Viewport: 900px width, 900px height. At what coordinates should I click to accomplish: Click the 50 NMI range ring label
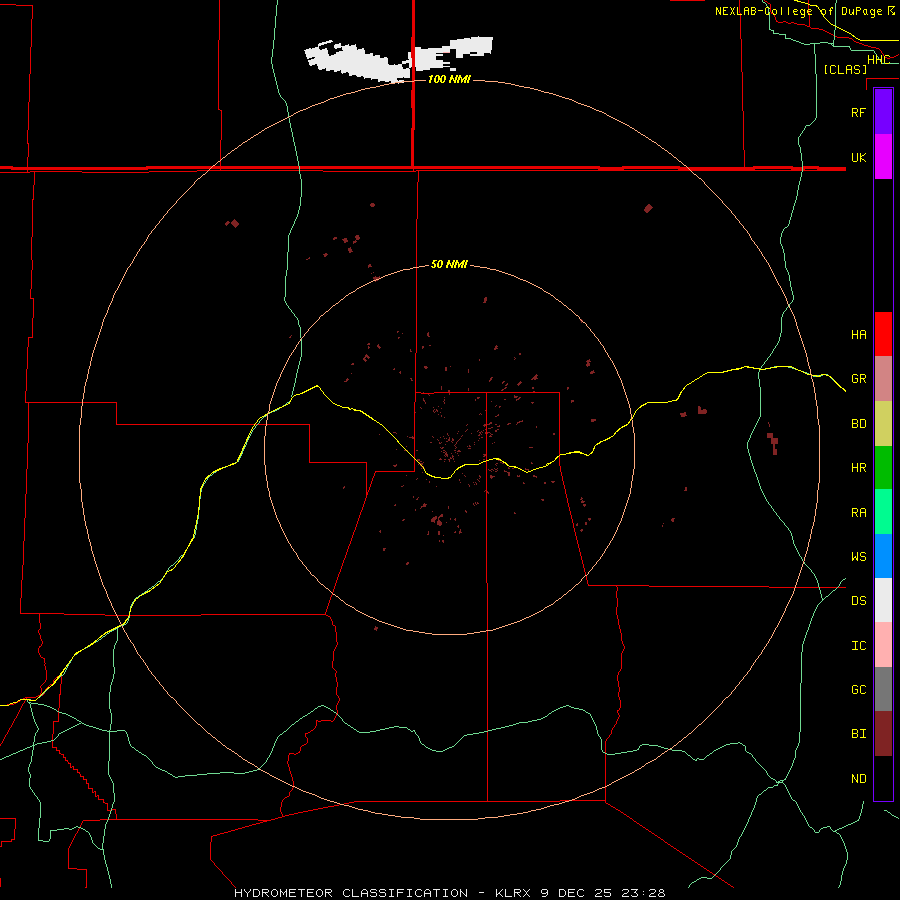pos(449,264)
